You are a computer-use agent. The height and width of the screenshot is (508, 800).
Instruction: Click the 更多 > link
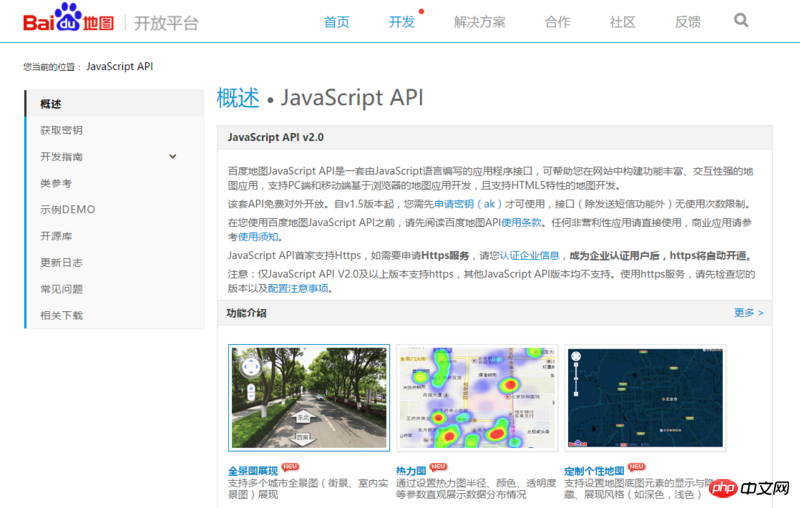(x=748, y=313)
